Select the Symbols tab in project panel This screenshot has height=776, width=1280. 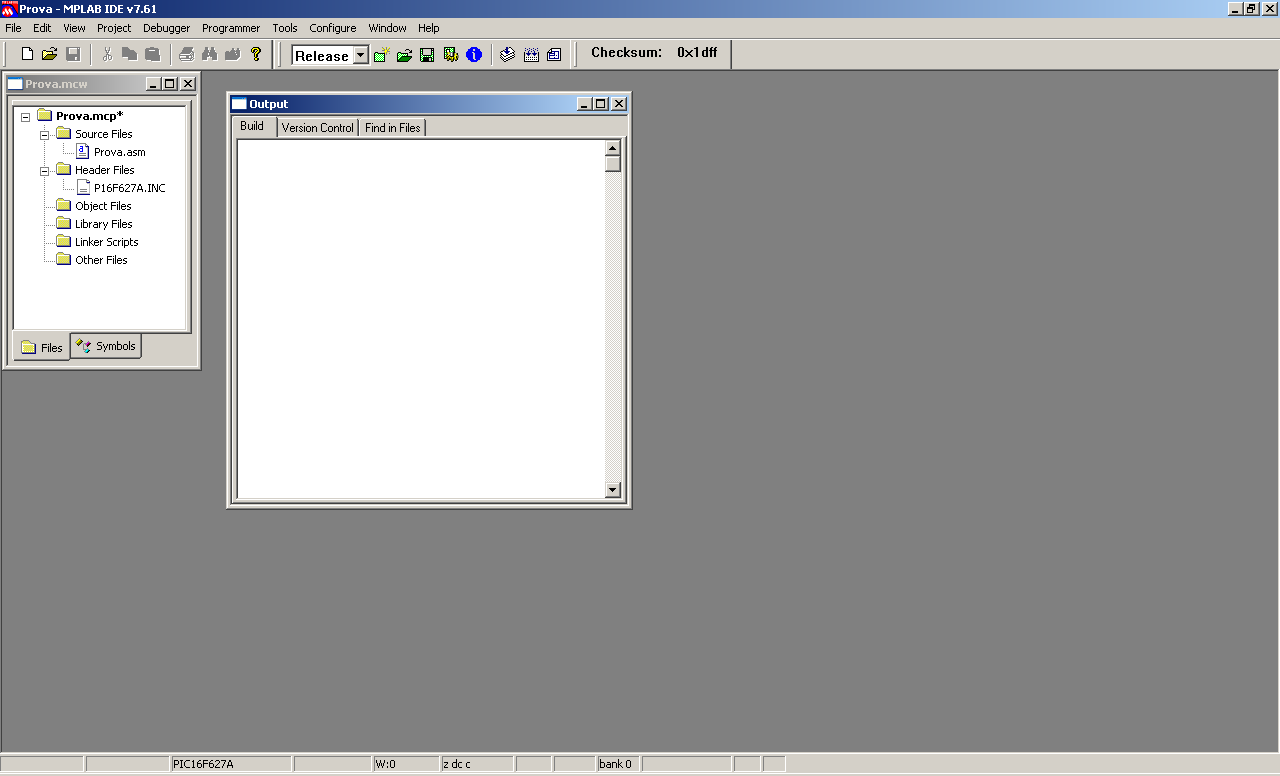point(107,346)
